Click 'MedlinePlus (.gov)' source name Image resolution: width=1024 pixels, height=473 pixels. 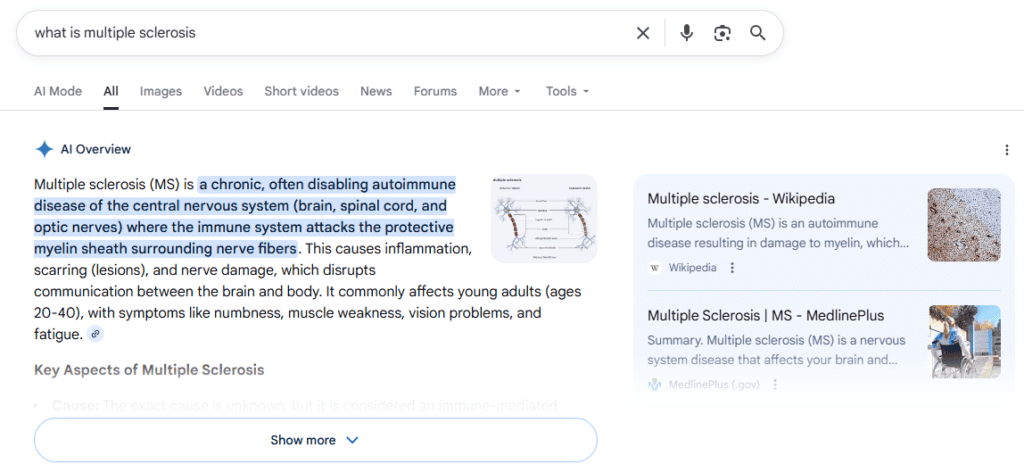714,385
